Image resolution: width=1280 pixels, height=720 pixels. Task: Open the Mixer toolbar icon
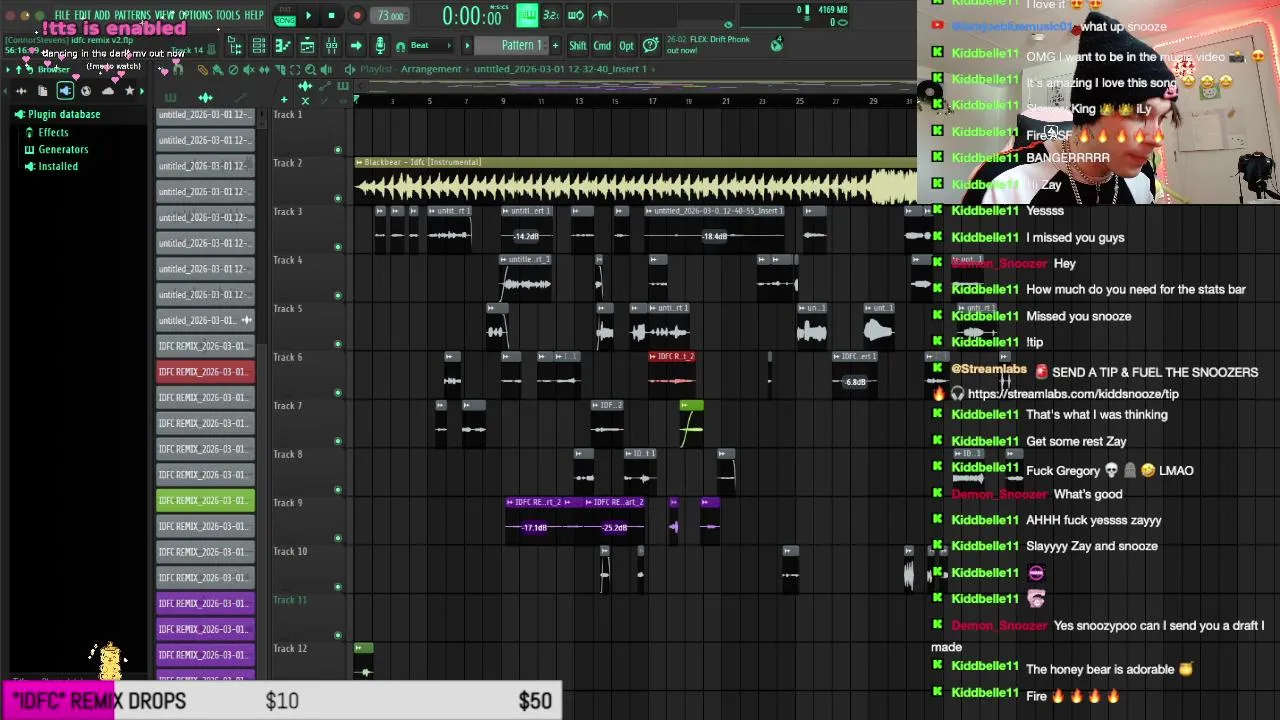click(x=331, y=45)
